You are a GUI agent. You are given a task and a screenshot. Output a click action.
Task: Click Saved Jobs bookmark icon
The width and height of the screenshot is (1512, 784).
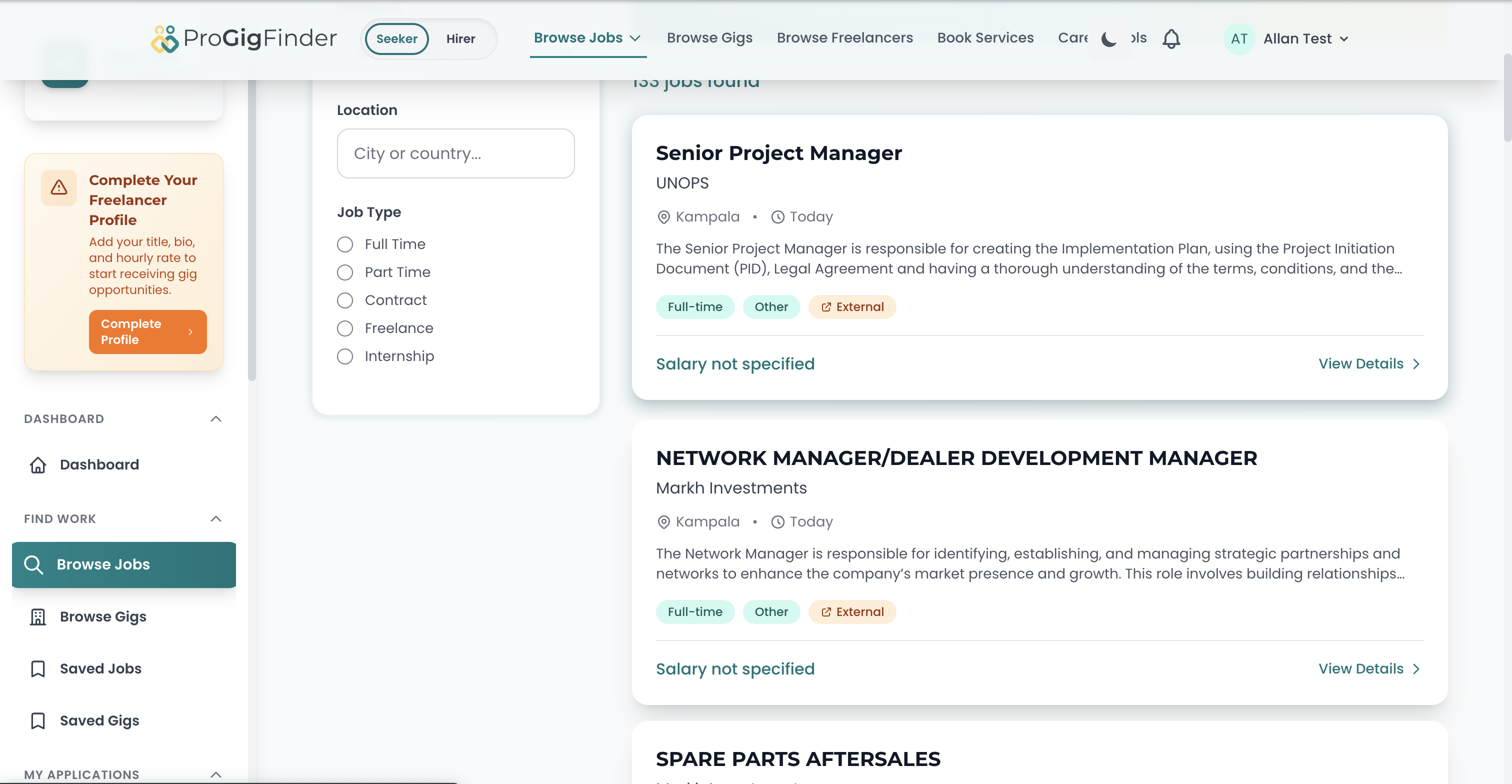(38, 668)
